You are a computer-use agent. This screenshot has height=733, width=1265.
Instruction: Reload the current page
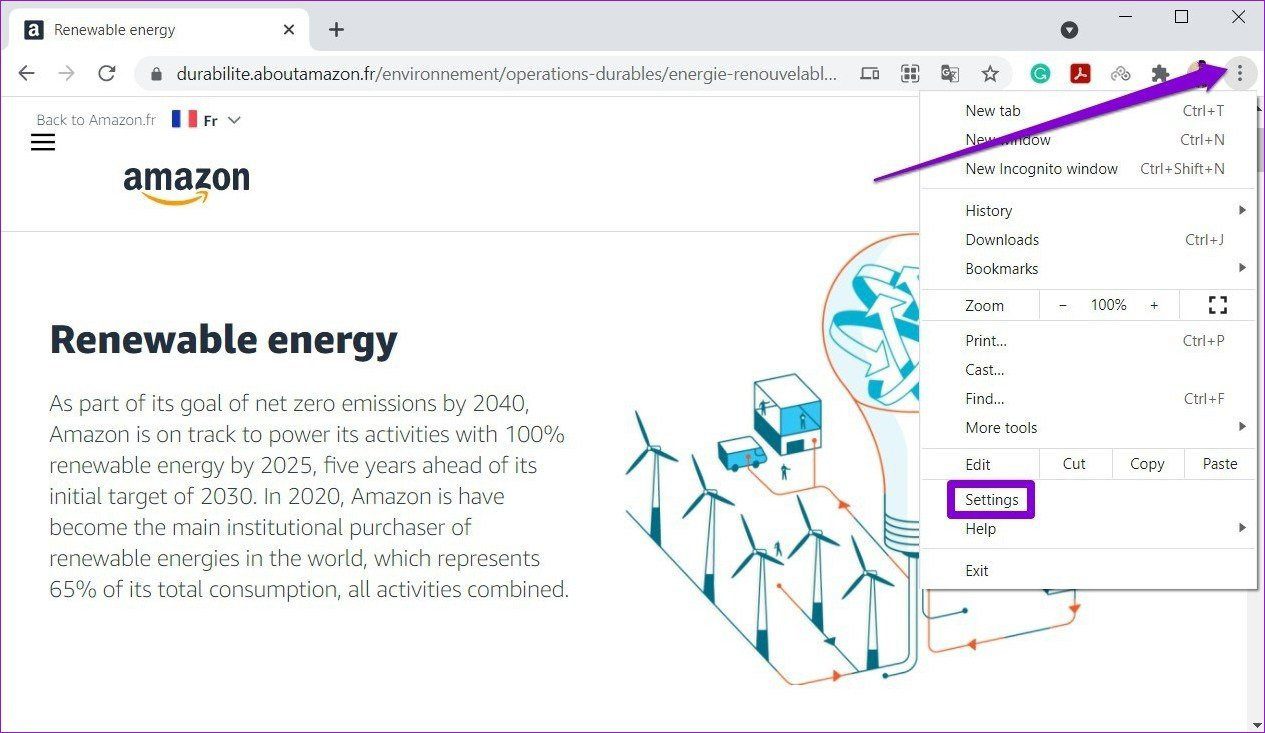[106, 73]
